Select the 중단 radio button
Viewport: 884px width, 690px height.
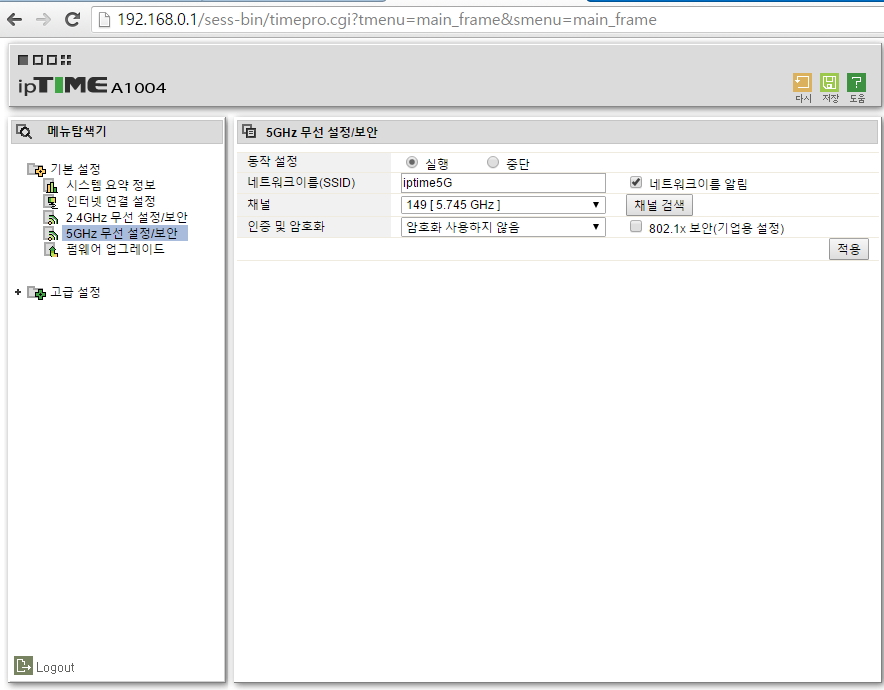coord(493,162)
